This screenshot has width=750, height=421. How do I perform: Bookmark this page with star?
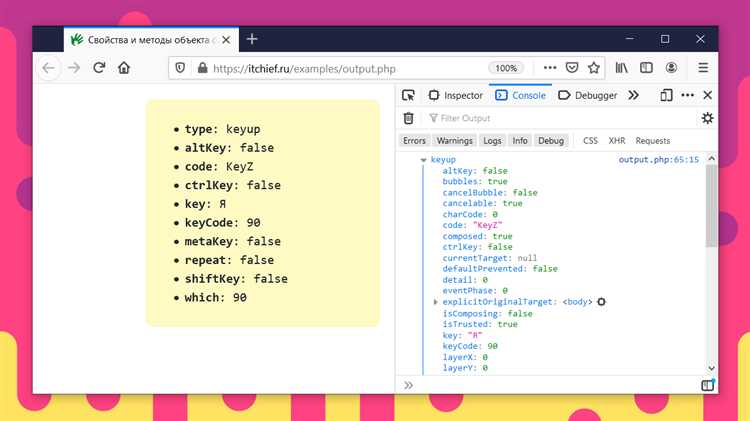[594, 68]
